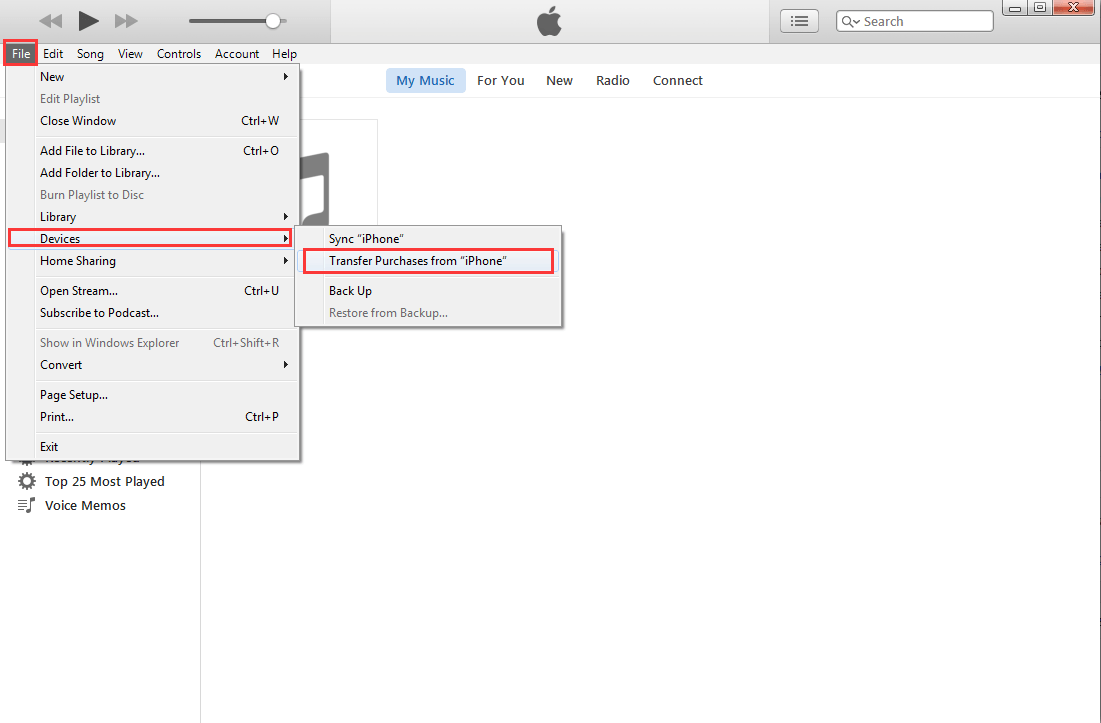Image resolution: width=1101 pixels, height=723 pixels.
Task: Click the Apple logo in the header
Action: click(x=549, y=21)
